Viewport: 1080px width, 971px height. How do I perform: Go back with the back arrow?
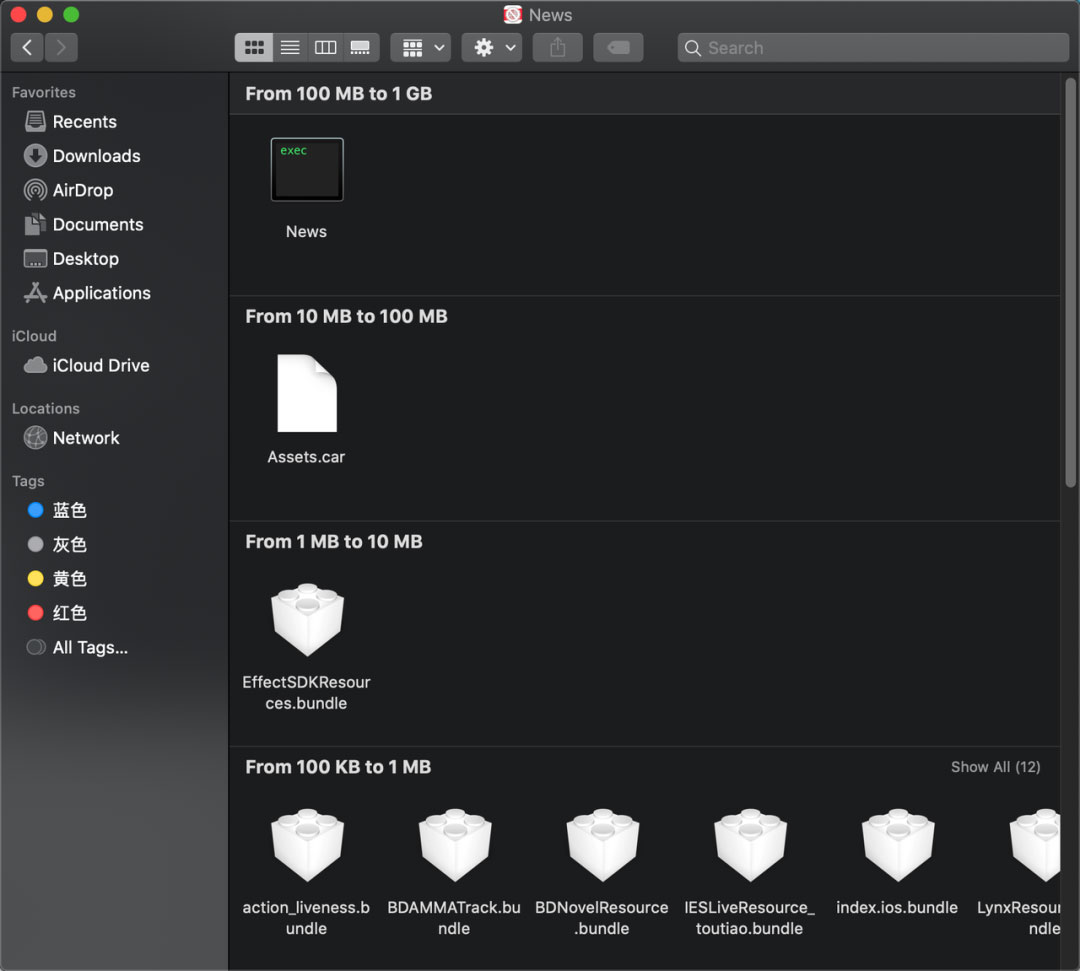(27, 47)
